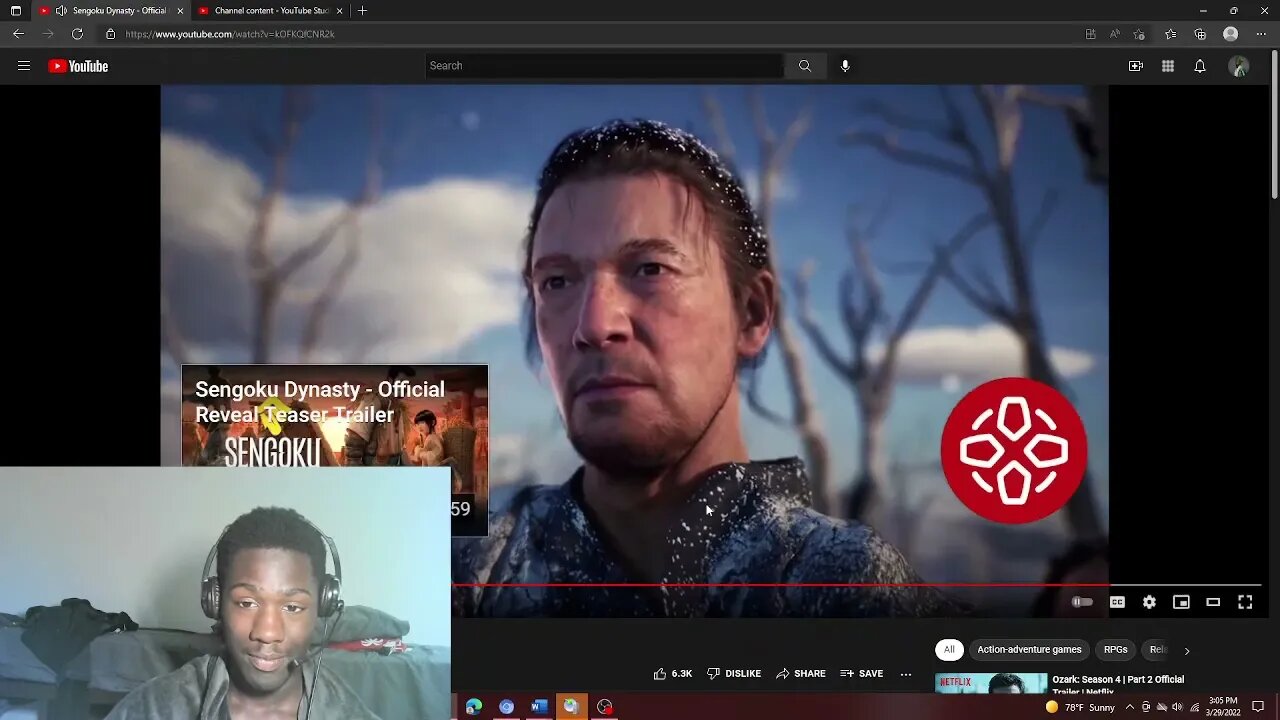Open Edge settings and more menu
Viewport: 1280px width, 720px height.
click(1261, 34)
